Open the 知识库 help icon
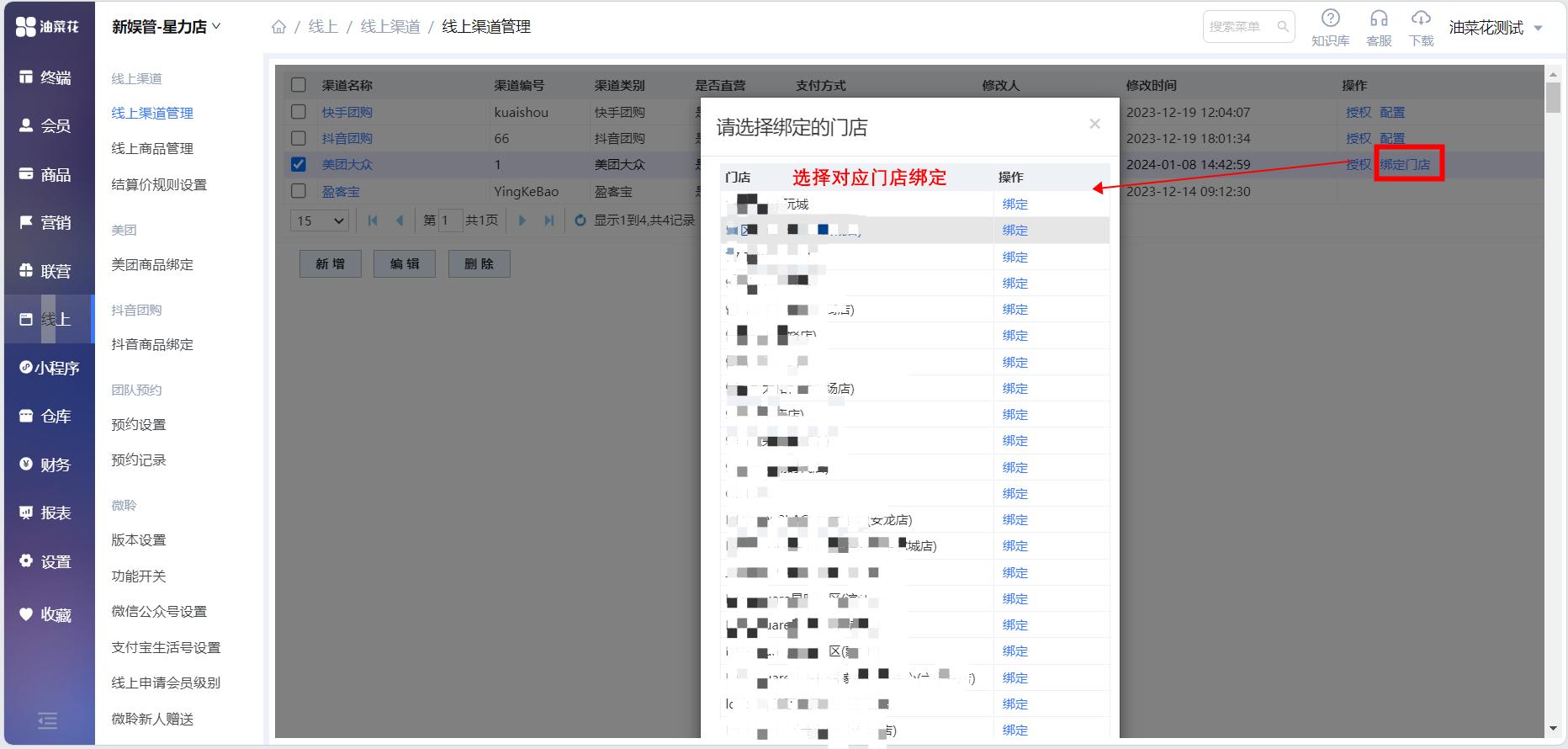Screen dimensions: 1568x749 click(1330, 28)
